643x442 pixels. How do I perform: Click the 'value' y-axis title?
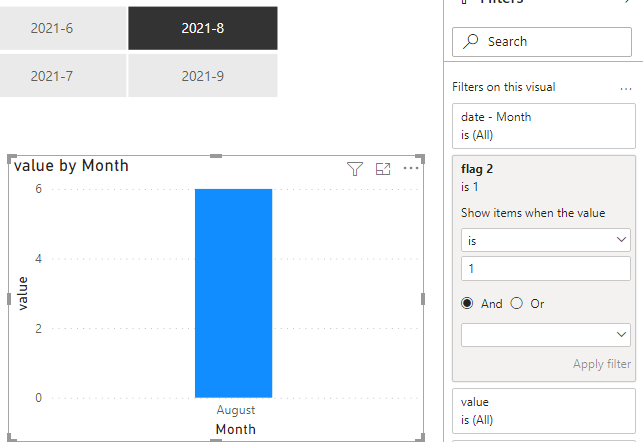[x=23, y=294]
